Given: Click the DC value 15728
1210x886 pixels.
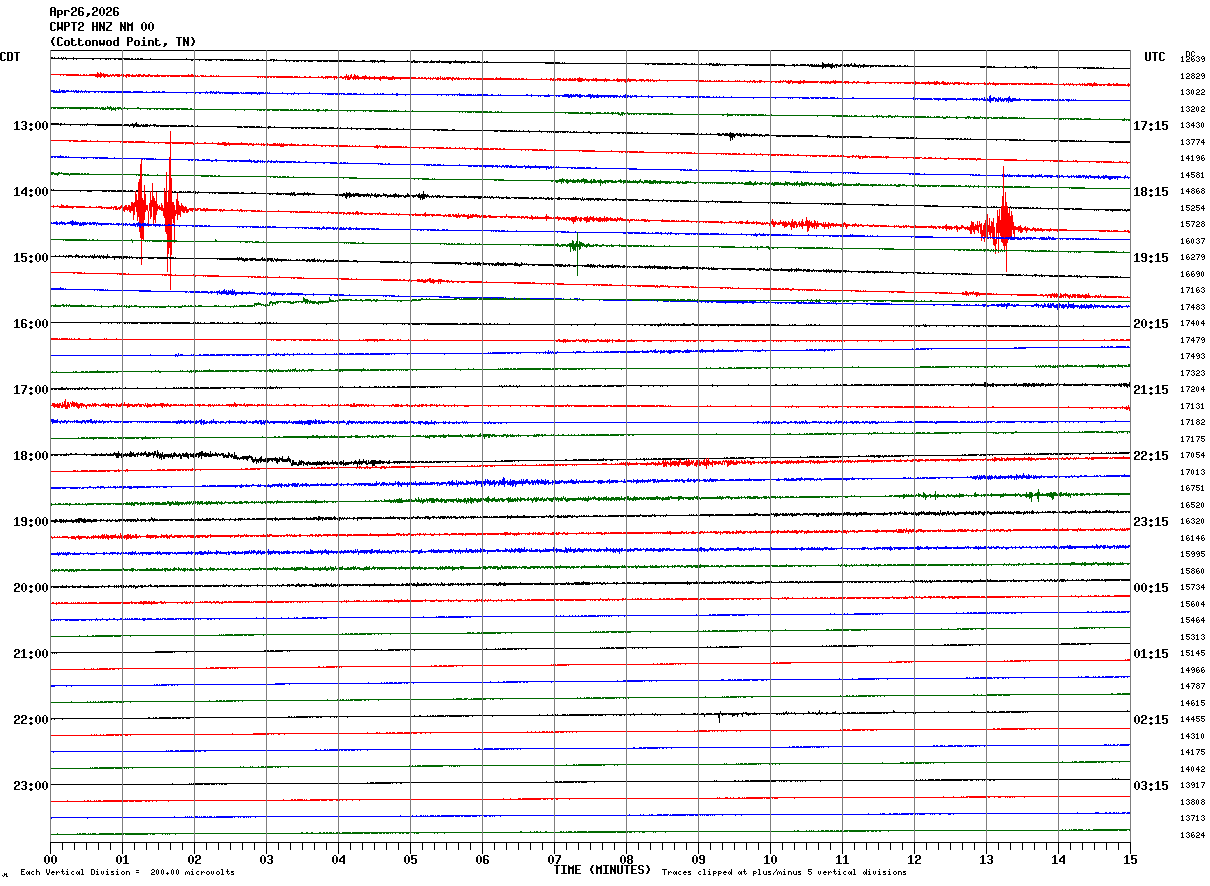Looking at the screenshot, I should click(1192, 225).
